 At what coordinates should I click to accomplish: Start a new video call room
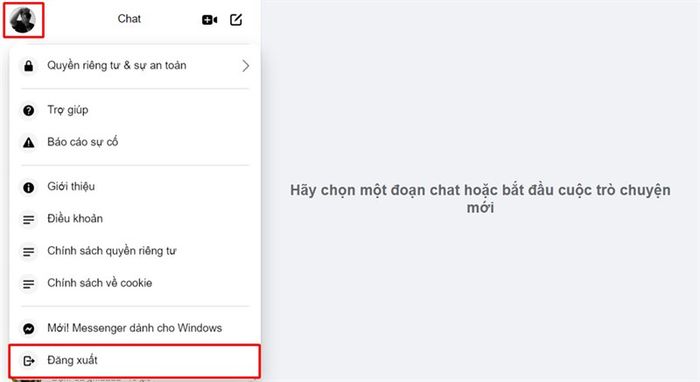click(x=209, y=20)
